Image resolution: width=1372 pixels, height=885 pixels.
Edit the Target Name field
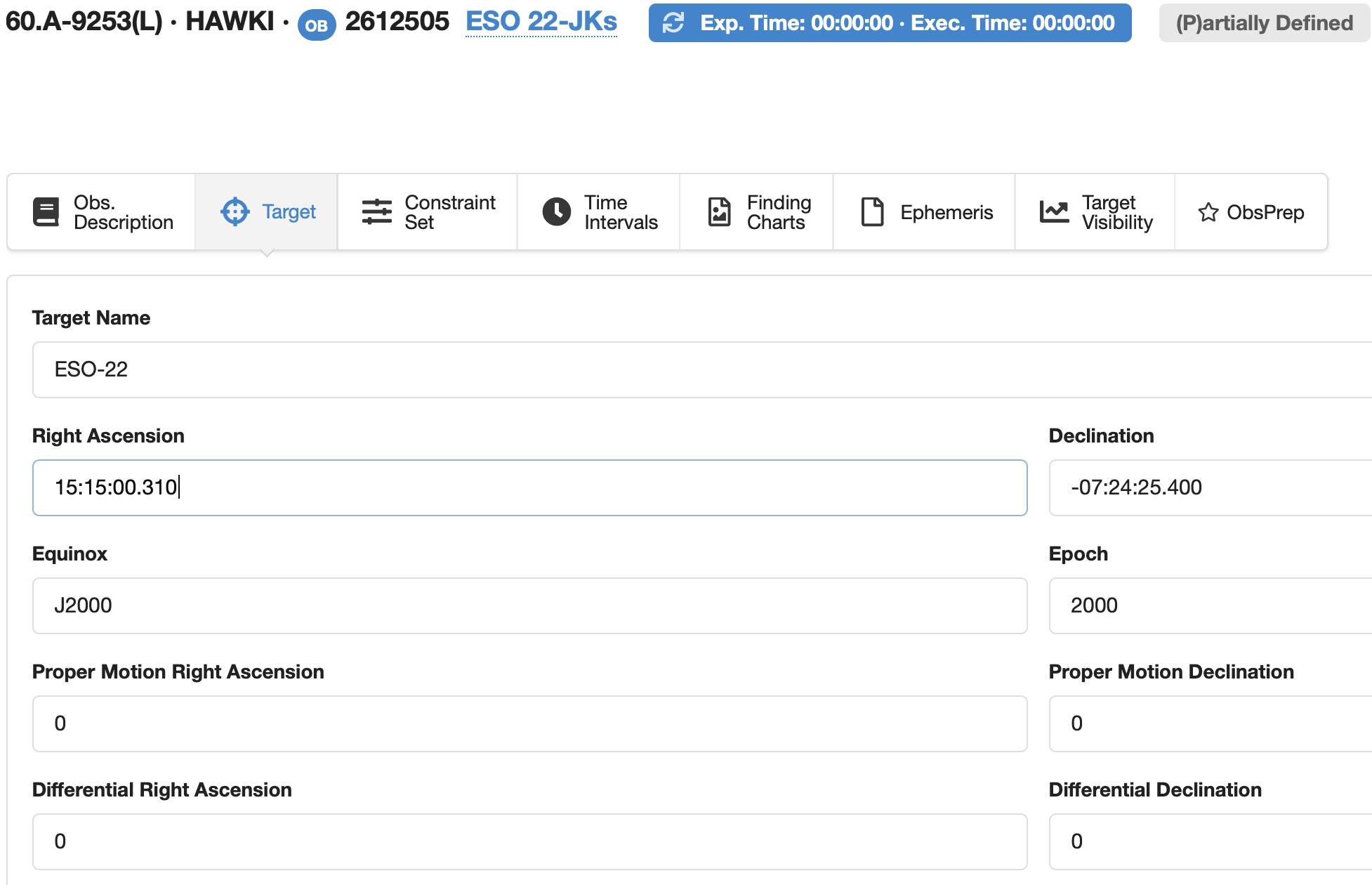702,369
